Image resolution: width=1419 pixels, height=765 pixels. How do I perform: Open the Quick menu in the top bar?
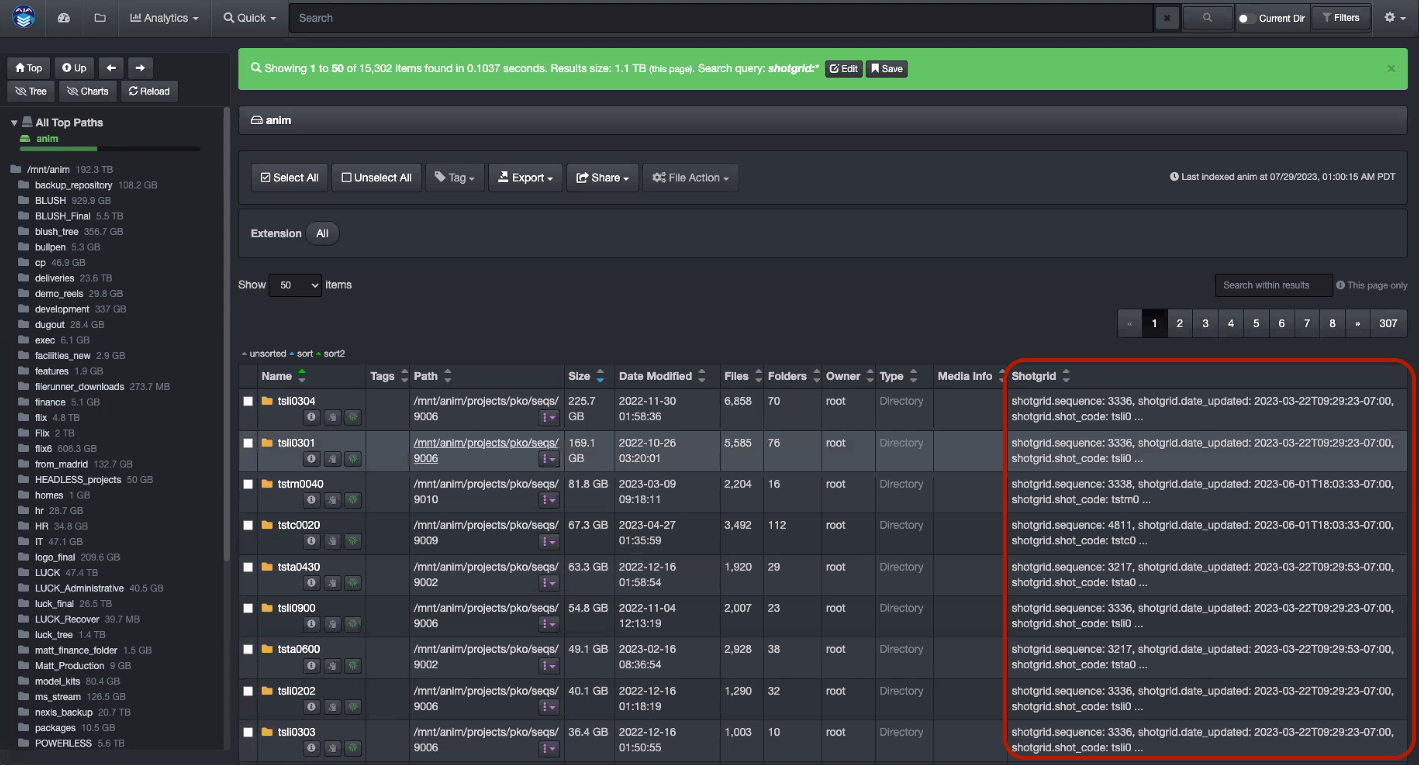249,17
